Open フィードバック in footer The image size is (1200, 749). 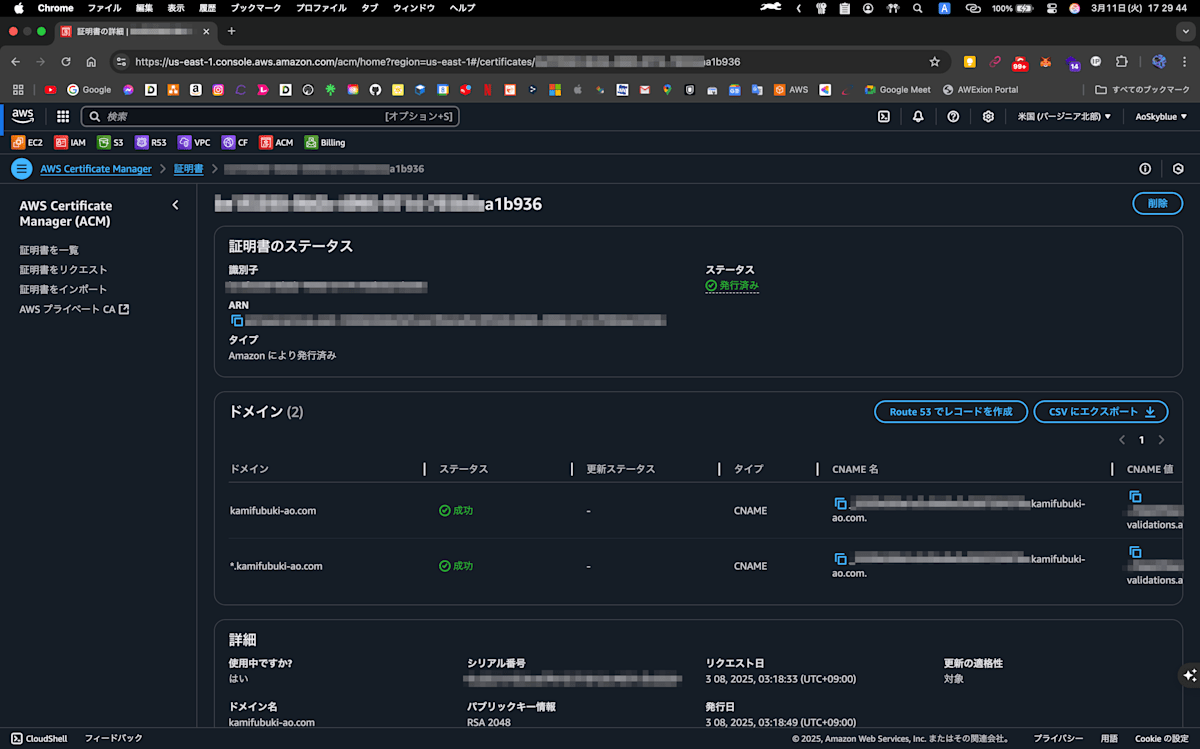[113, 738]
